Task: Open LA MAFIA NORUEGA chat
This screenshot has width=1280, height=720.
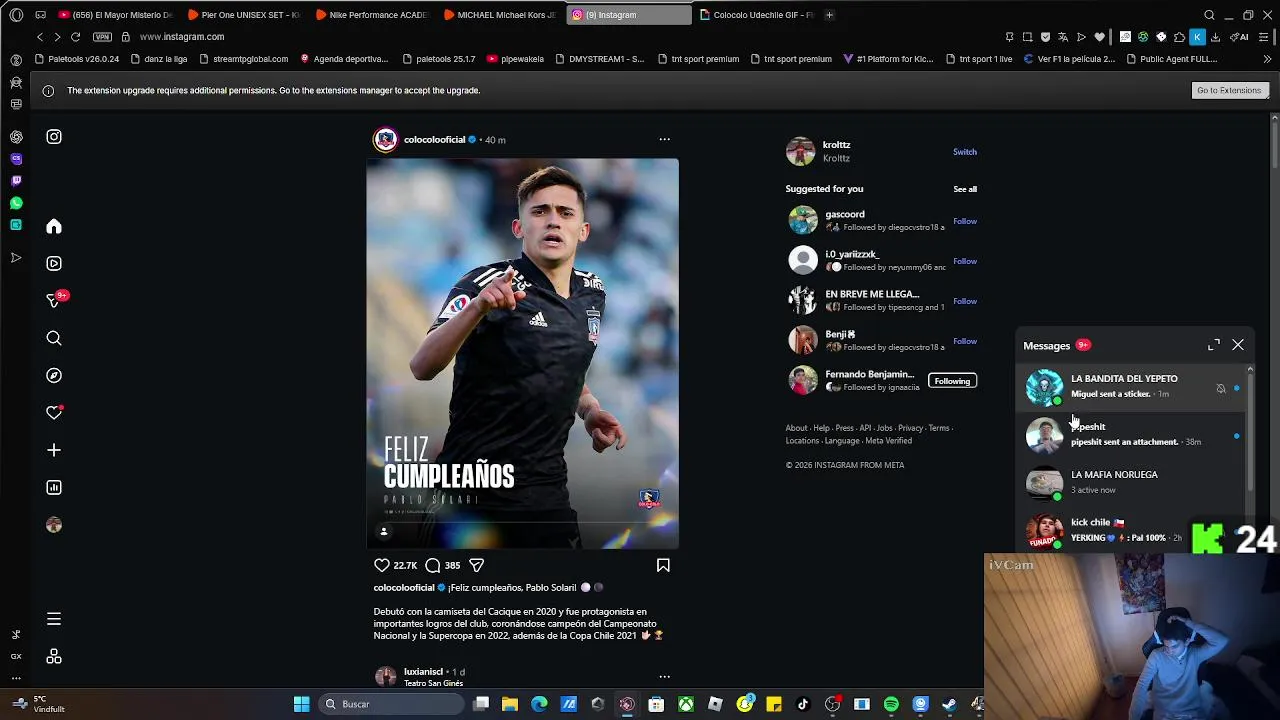Action: [x=1132, y=482]
